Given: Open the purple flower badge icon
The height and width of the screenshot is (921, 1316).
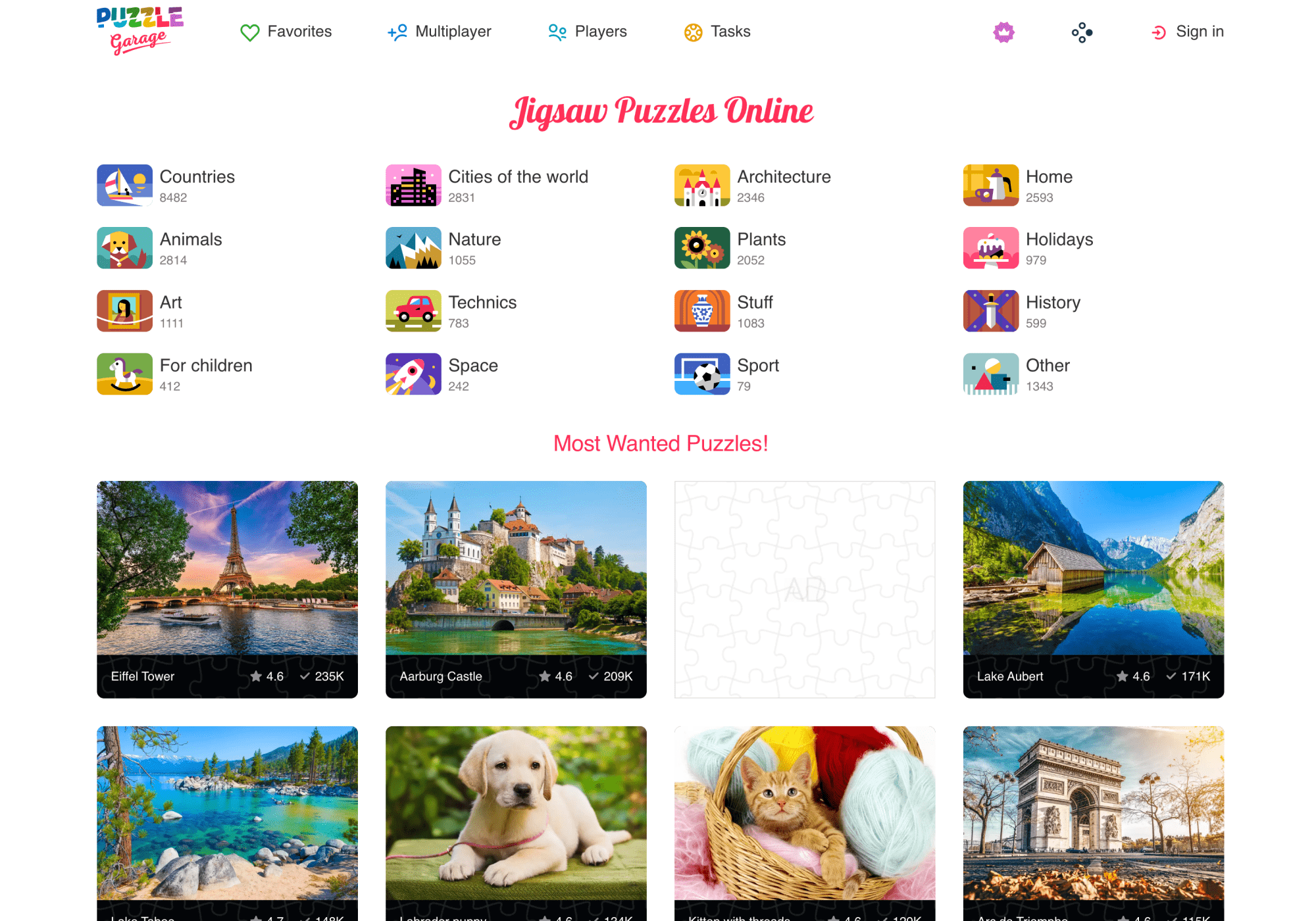Looking at the screenshot, I should click(1003, 32).
